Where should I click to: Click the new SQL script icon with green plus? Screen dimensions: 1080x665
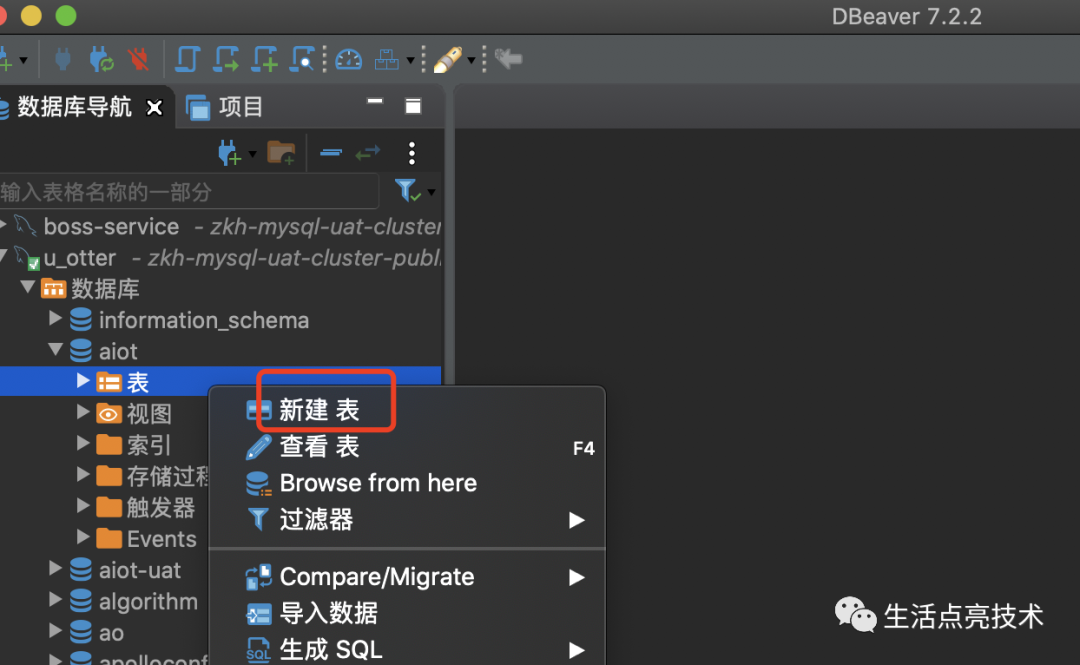click(264, 59)
